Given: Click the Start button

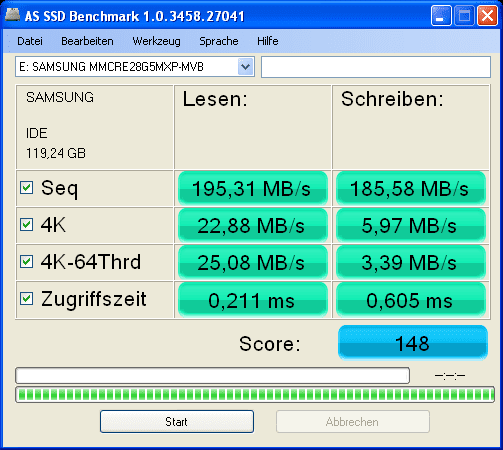Looking at the screenshot, I should click(177, 422).
